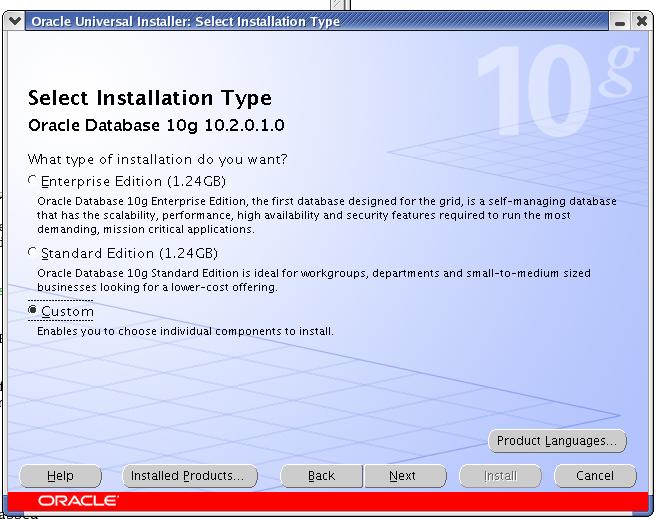Select the Custom installation radio button
Viewport: 656px width, 520px height.
coord(33,311)
